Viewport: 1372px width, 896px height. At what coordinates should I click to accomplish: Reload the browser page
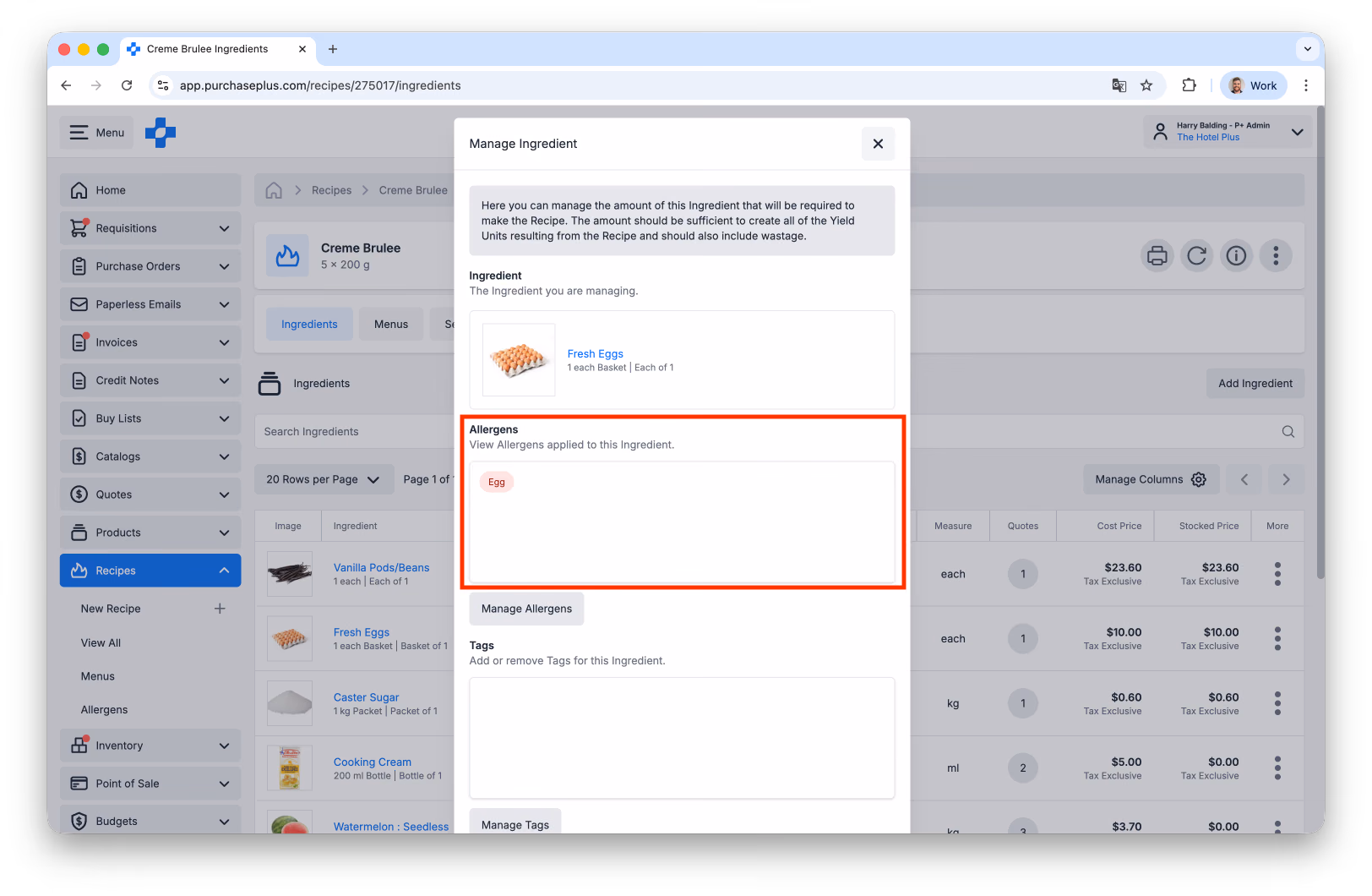coord(127,85)
